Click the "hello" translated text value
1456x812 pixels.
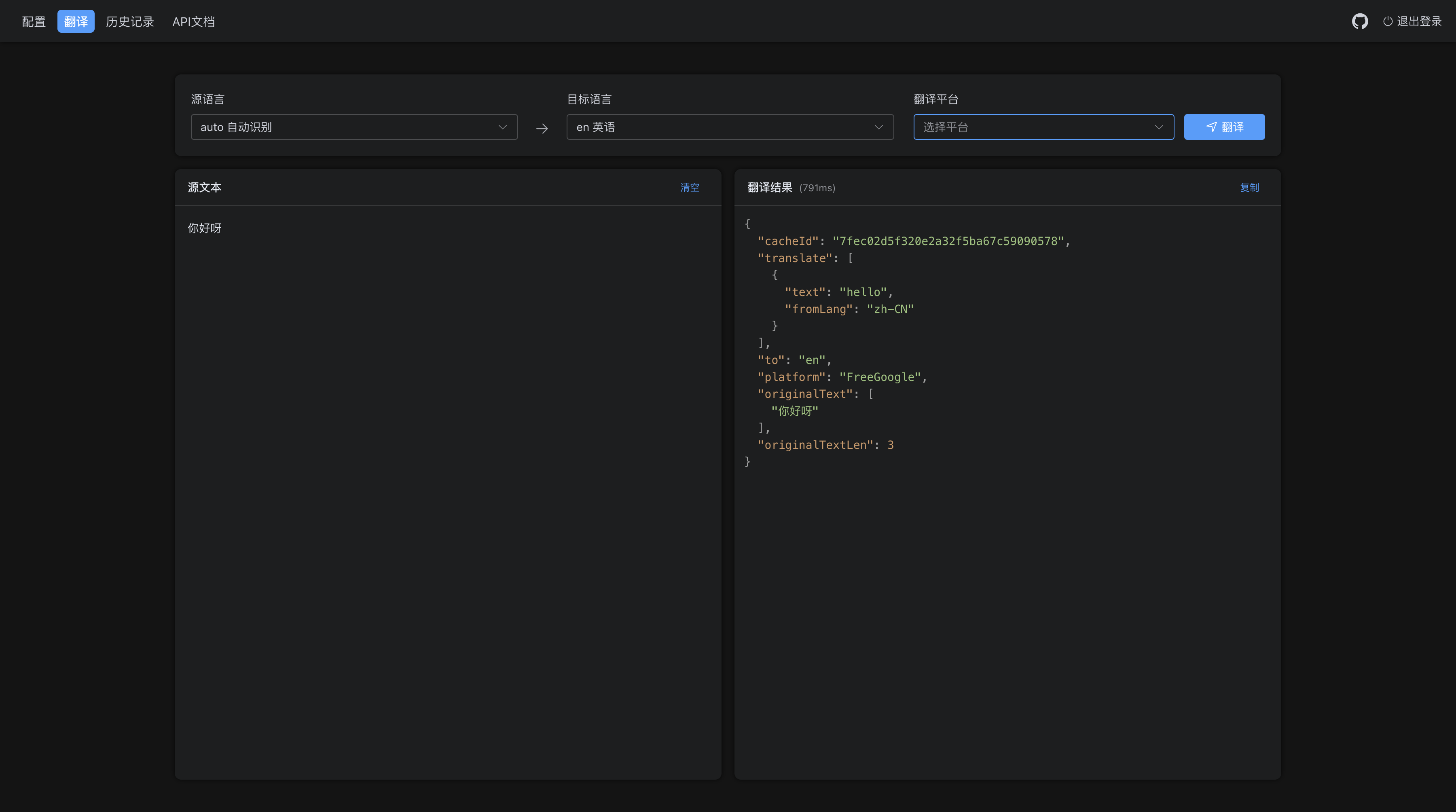point(863,292)
